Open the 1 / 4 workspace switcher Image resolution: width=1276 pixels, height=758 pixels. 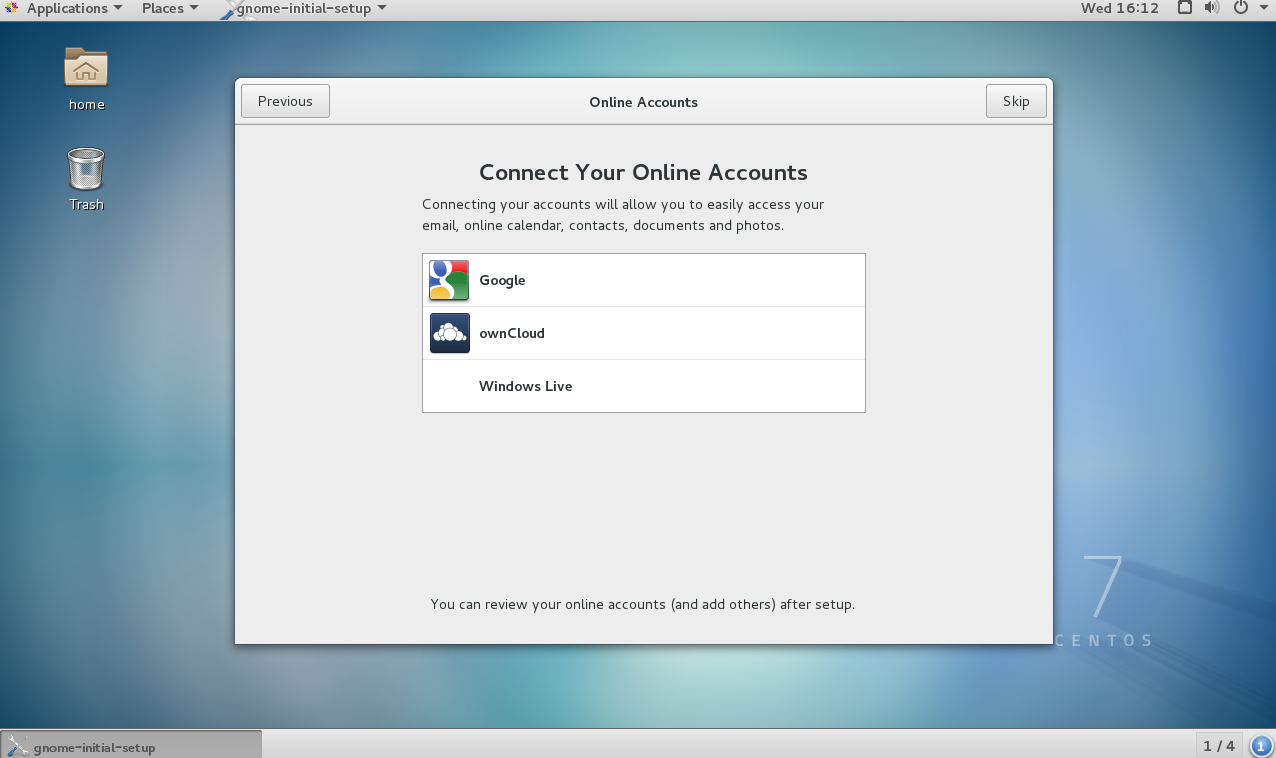click(1219, 746)
